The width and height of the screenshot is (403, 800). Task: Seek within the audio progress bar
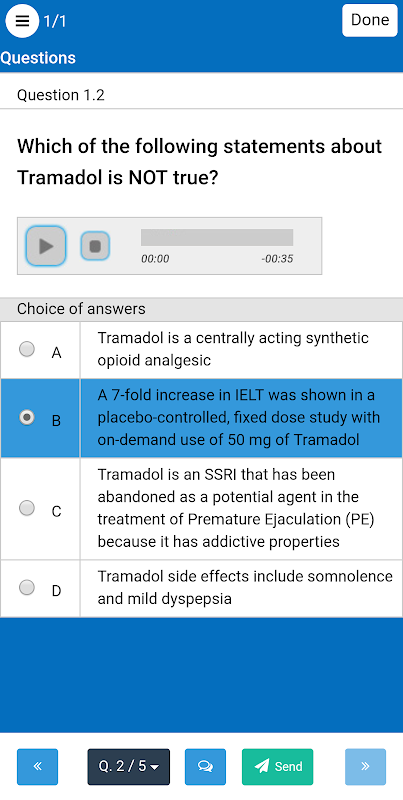point(217,237)
